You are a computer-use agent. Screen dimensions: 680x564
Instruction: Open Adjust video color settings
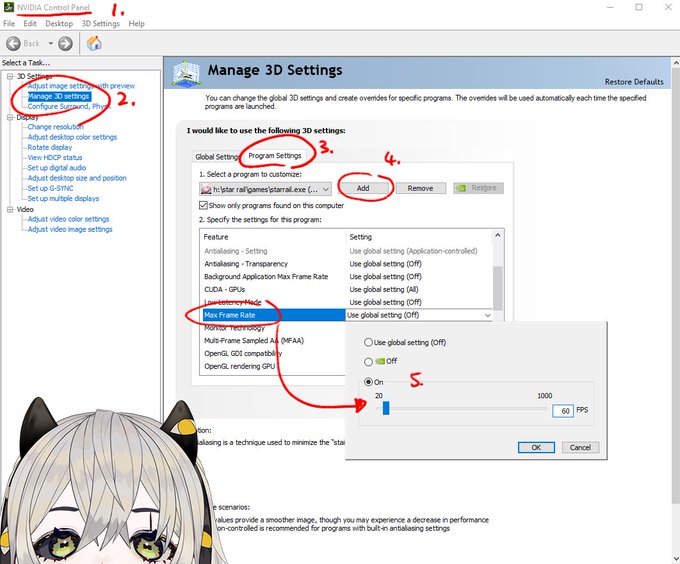(69, 219)
